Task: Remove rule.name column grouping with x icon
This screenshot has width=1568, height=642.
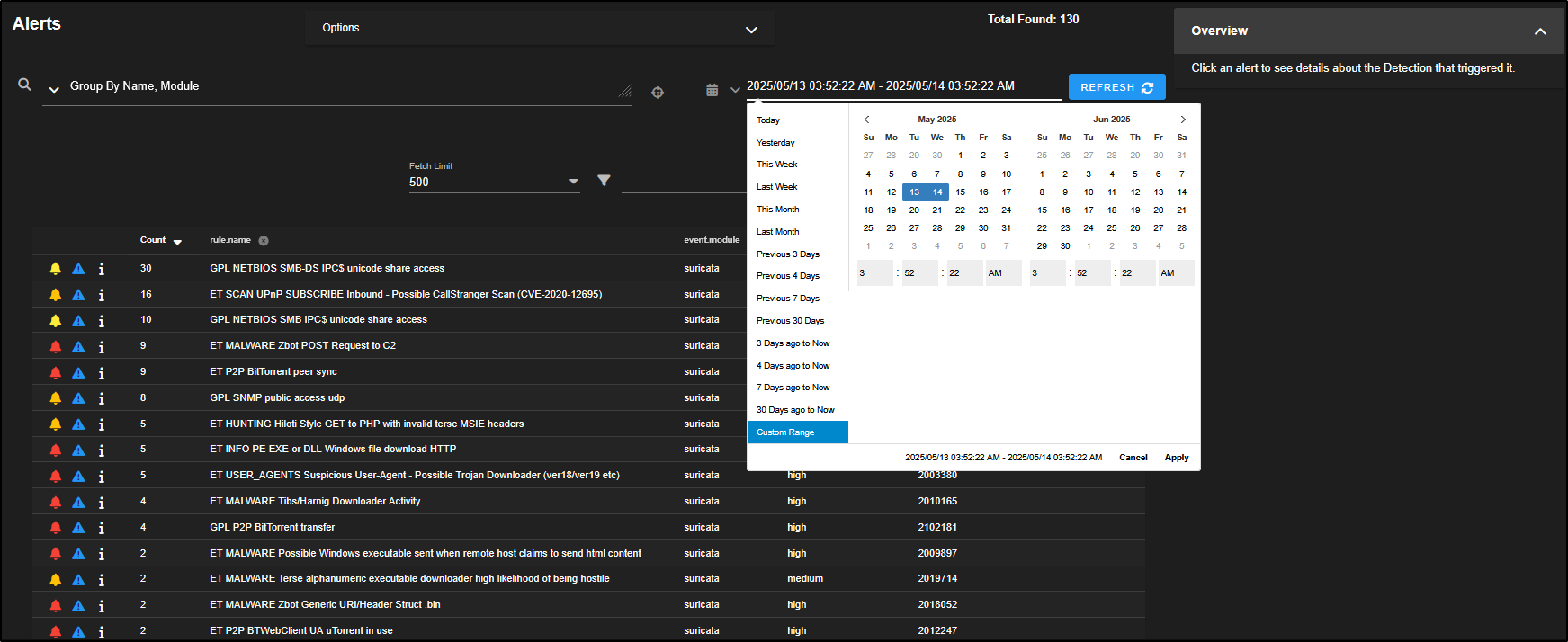Action: (x=264, y=241)
